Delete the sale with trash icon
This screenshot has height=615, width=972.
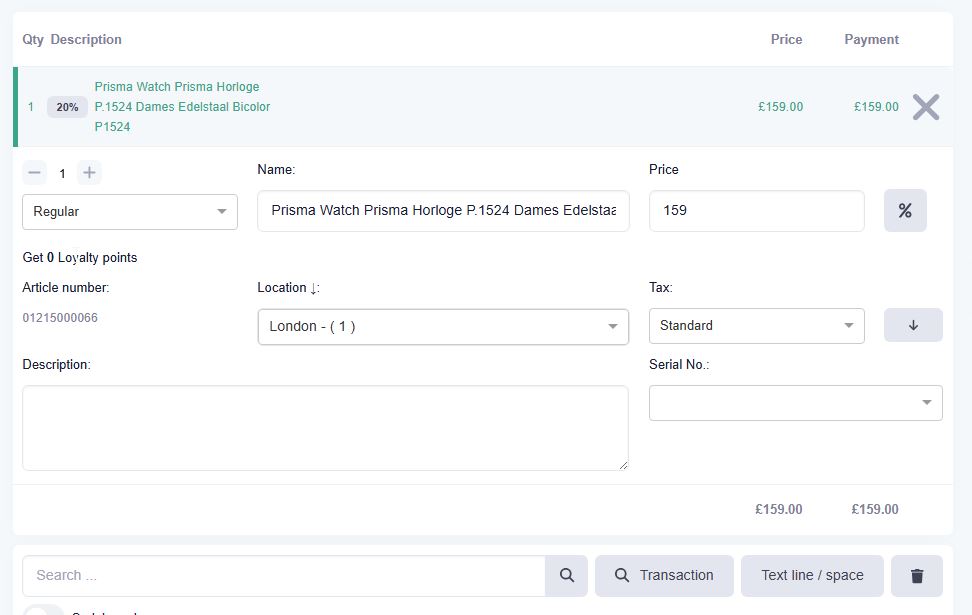click(x=917, y=576)
